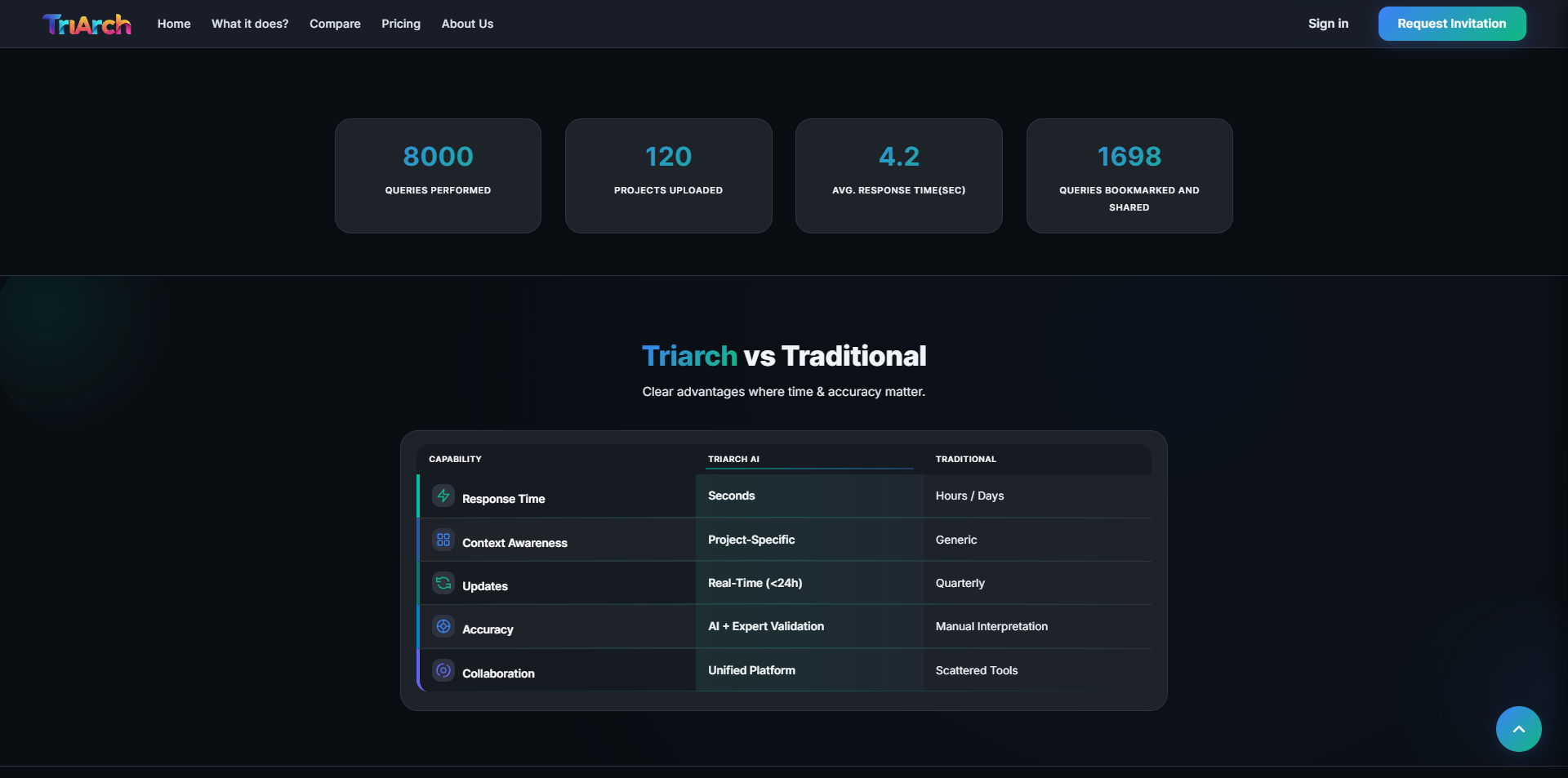Viewport: 1568px width, 778px height.
Task: Select the Collaboration row icon
Action: (x=443, y=670)
